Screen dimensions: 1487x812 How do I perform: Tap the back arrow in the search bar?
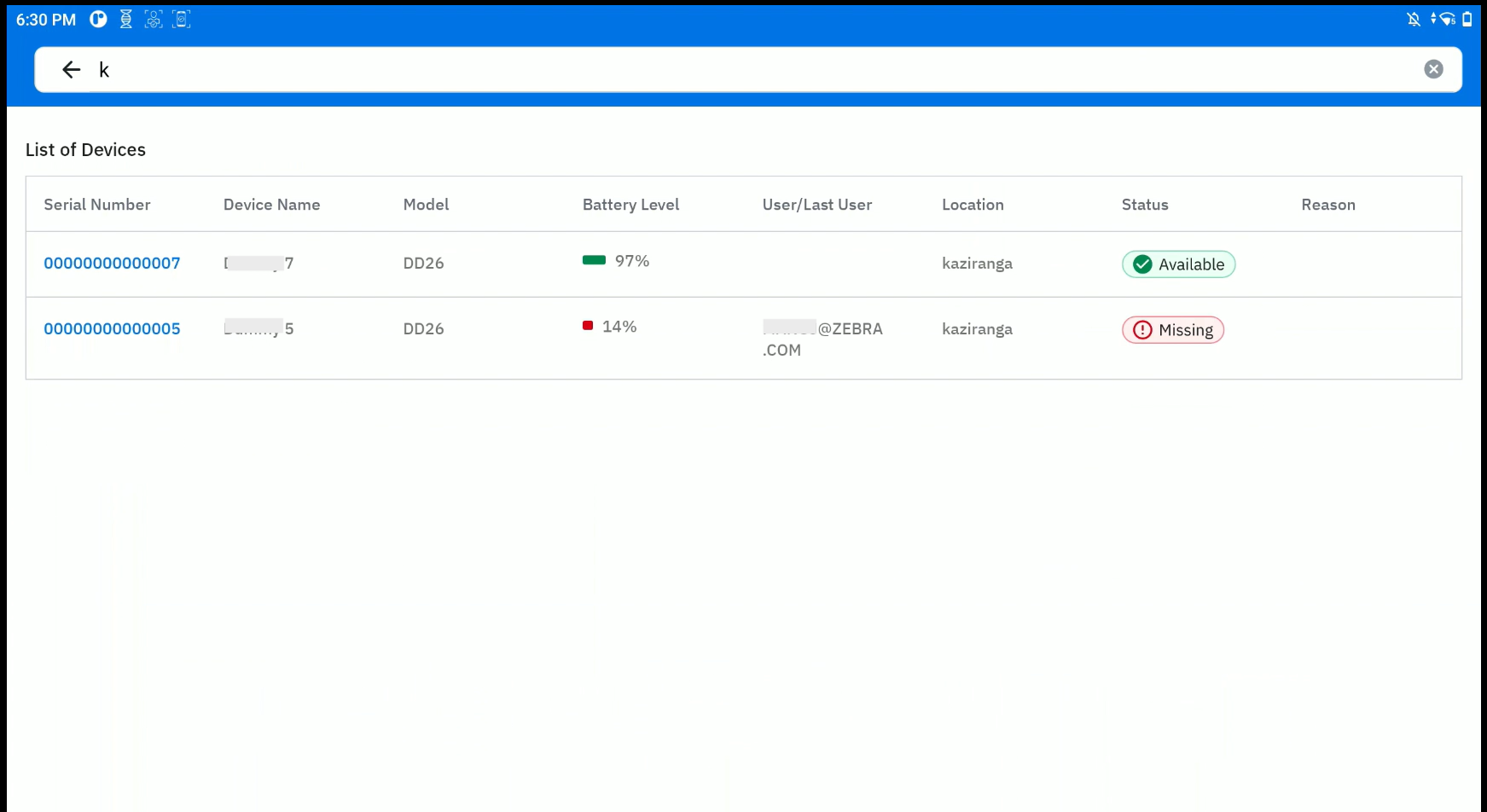72,70
